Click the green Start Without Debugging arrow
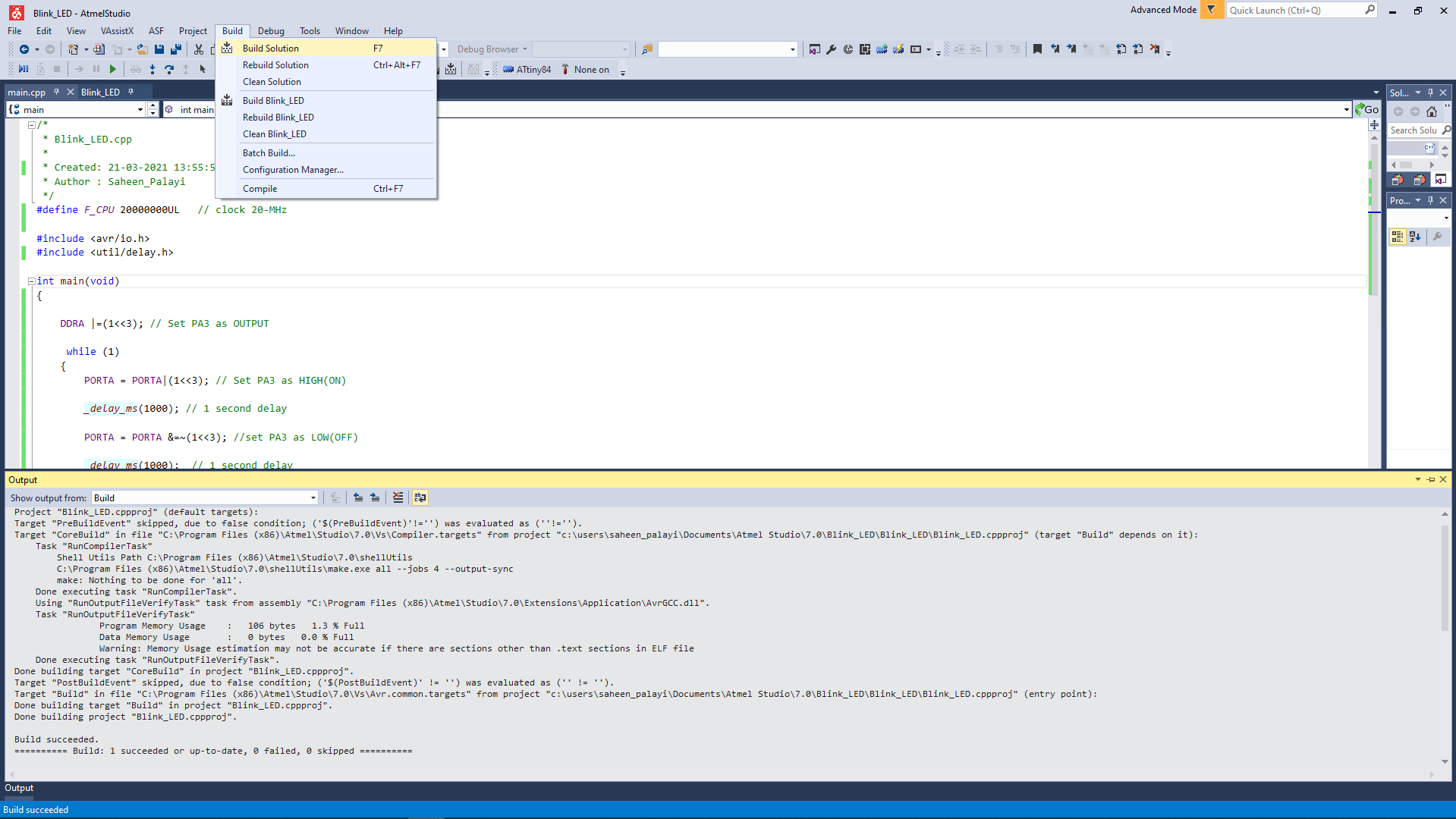The width and height of the screenshot is (1456, 819). coord(113,69)
